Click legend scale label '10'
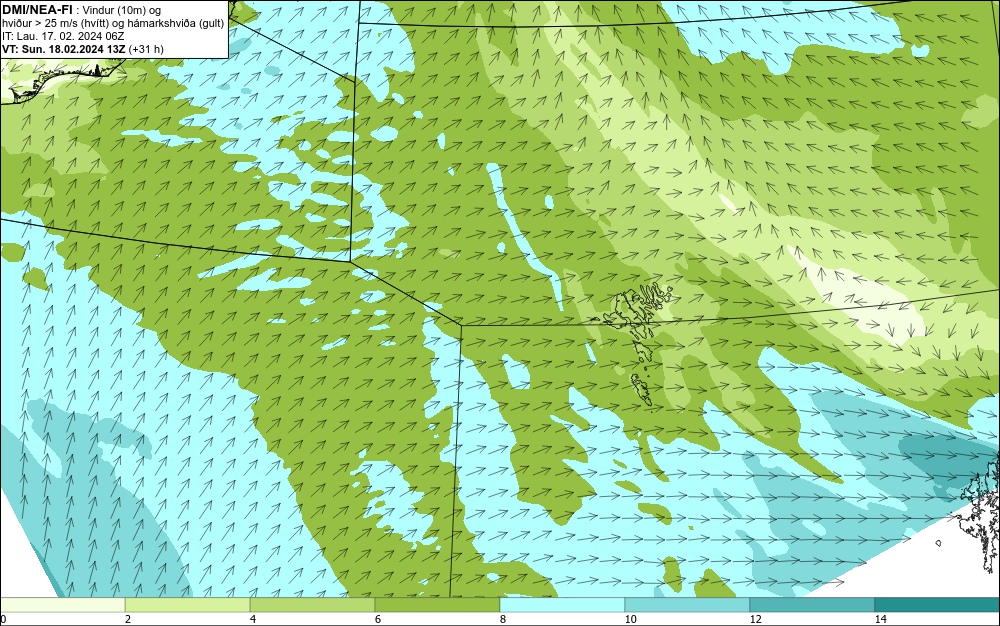1000x626 pixels. (630, 620)
